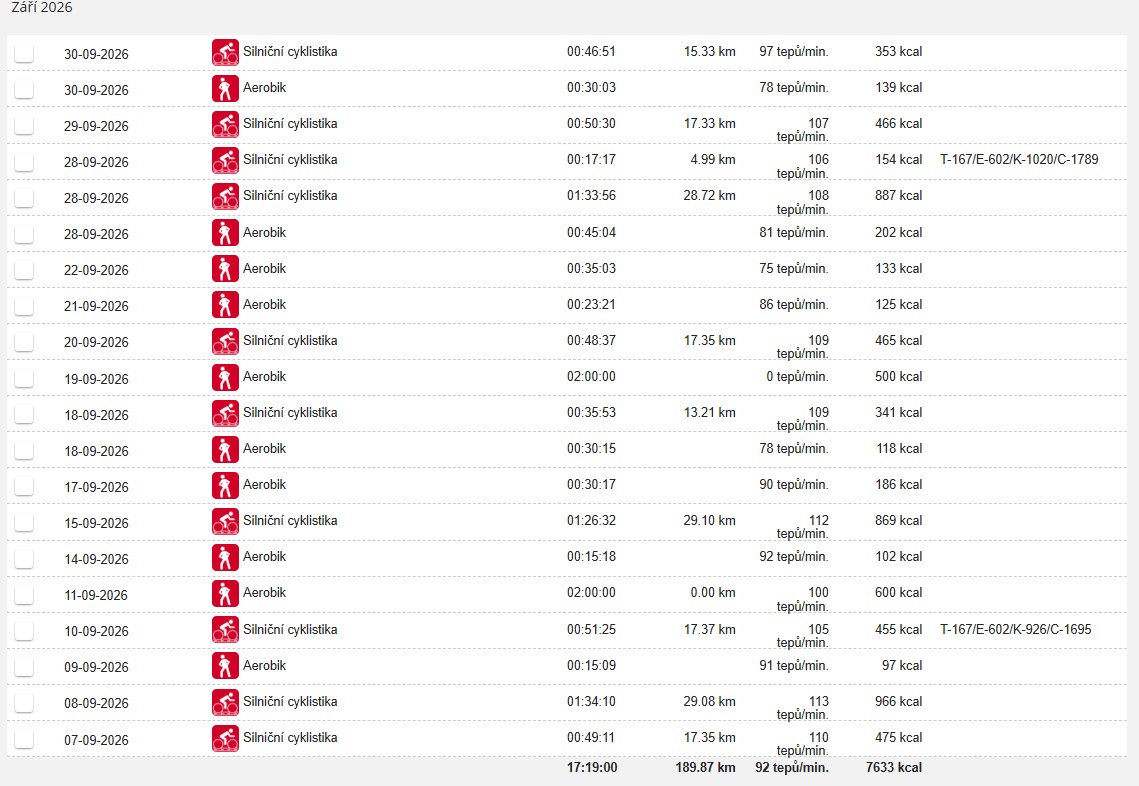Click the aerobics icon on the 00:30:03 workout
The height and width of the screenshot is (786, 1139).
225,89
